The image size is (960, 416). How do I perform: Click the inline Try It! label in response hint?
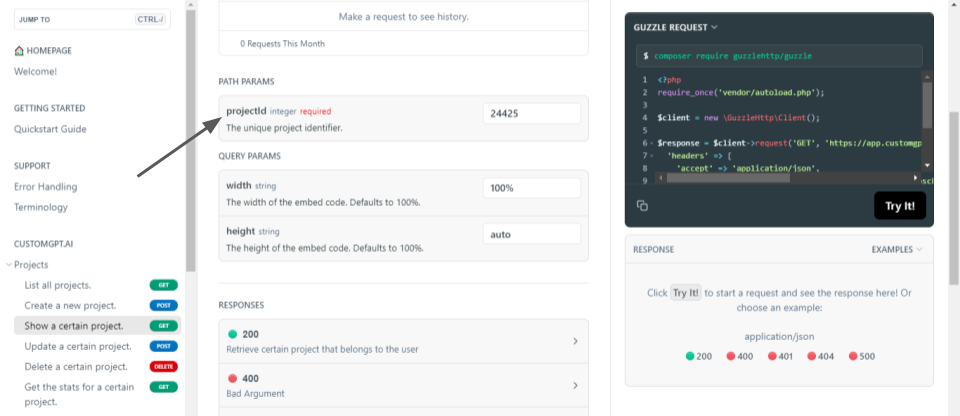coord(686,293)
